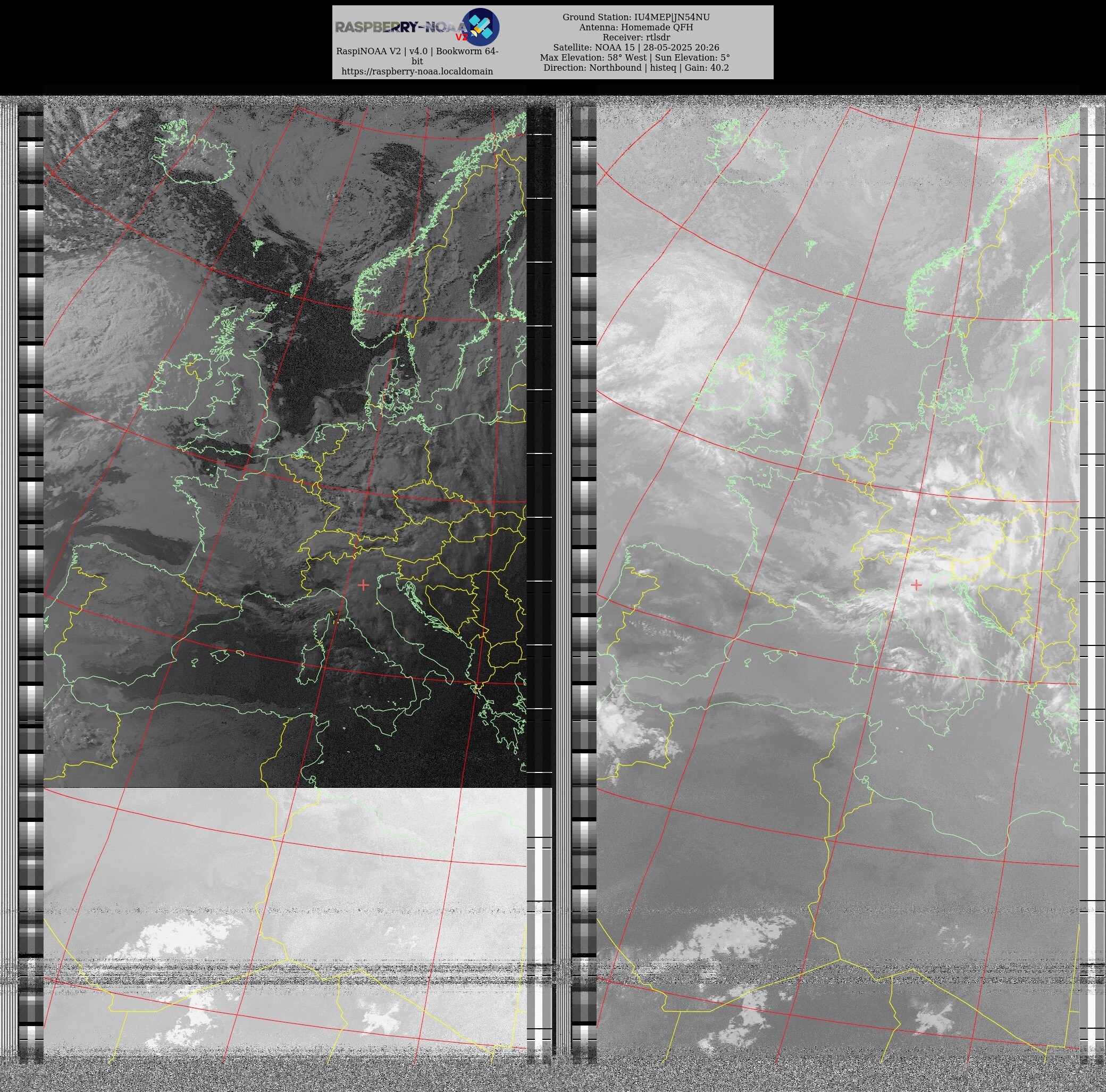Click the 'Direction: Northbound | histeq | Gain: 40.2' line
The width and height of the screenshot is (1106, 1092).
636,68
